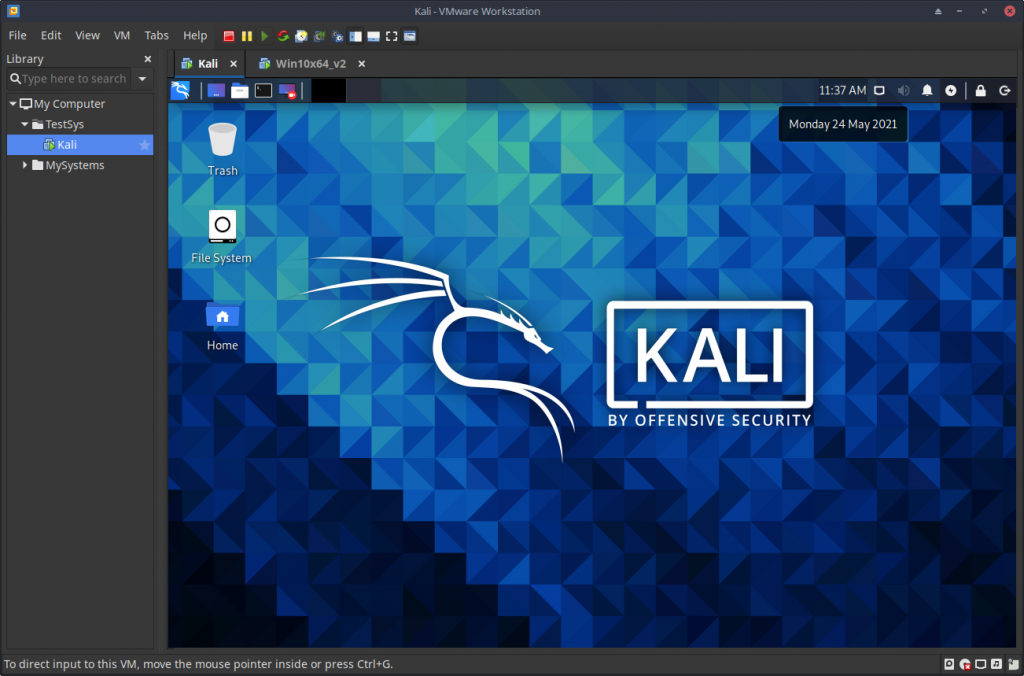Open the File menu
The image size is (1024, 676).
point(18,35)
